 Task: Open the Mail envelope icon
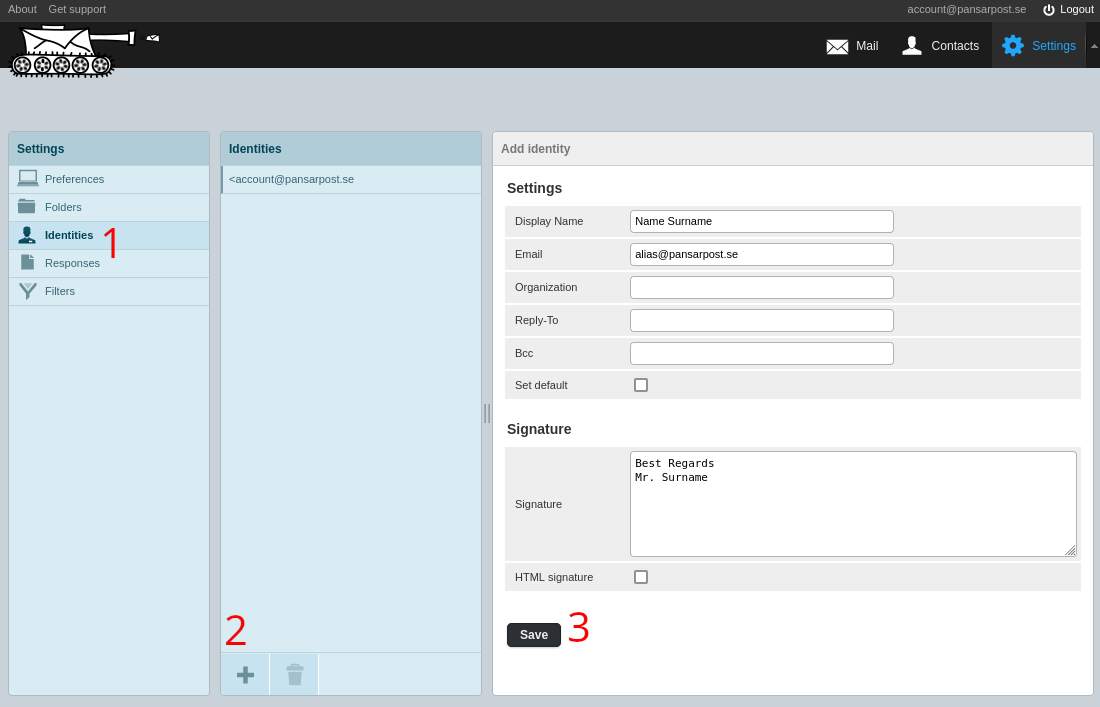[x=837, y=46]
